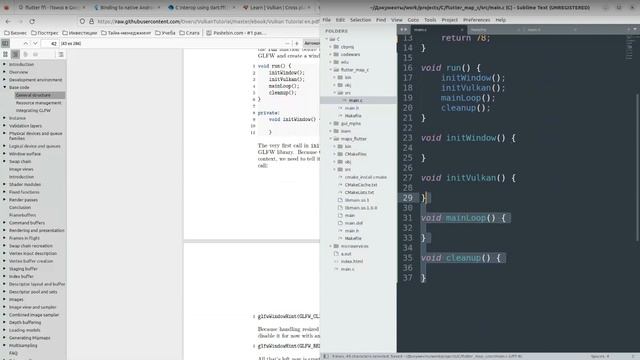The height and width of the screenshot is (360, 640).
Task: Expand the codewars folder in sidebar
Action: click(331, 54)
